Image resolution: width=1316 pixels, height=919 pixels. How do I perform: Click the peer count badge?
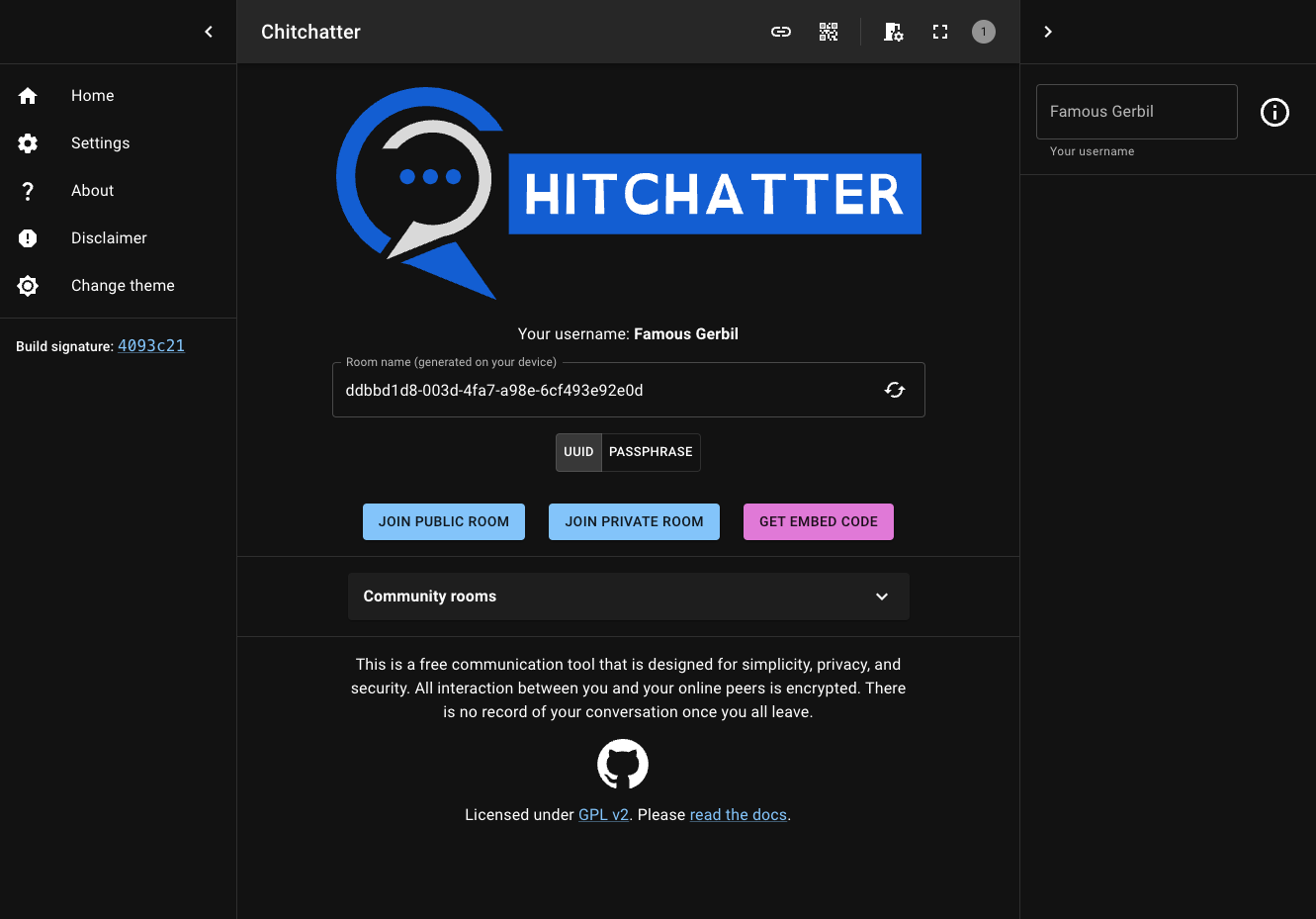[x=984, y=32]
